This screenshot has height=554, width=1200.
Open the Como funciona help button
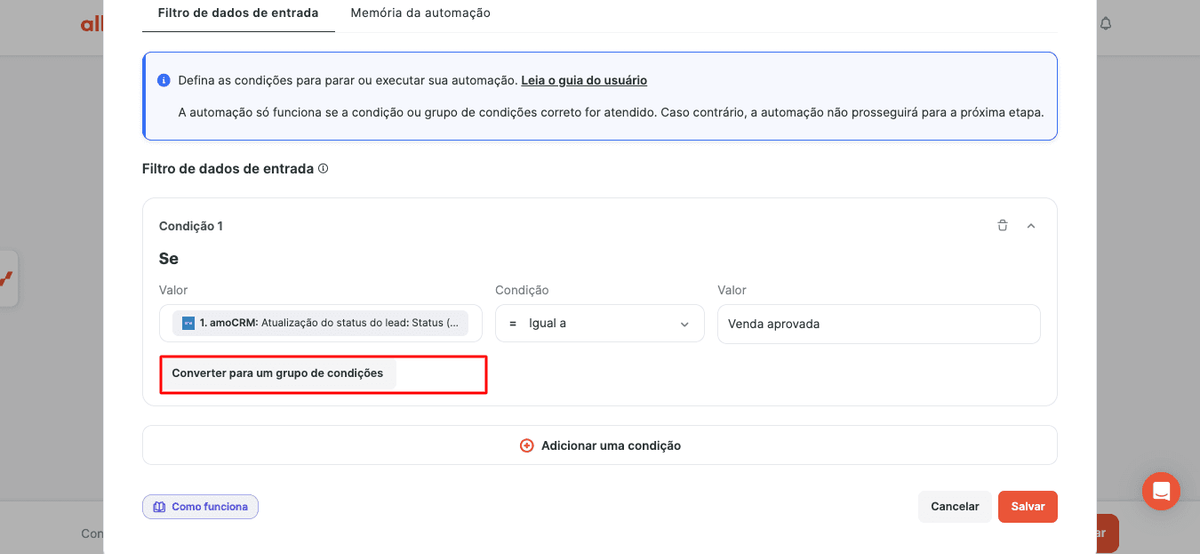(x=200, y=507)
